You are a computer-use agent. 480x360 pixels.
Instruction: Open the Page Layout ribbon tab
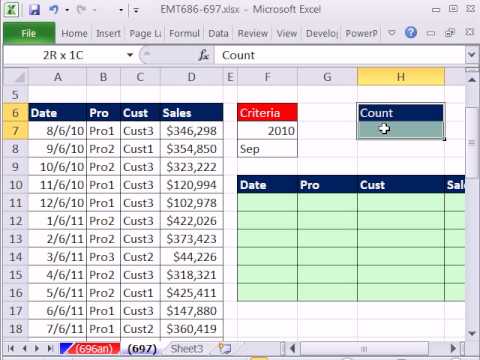click(145, 33)
